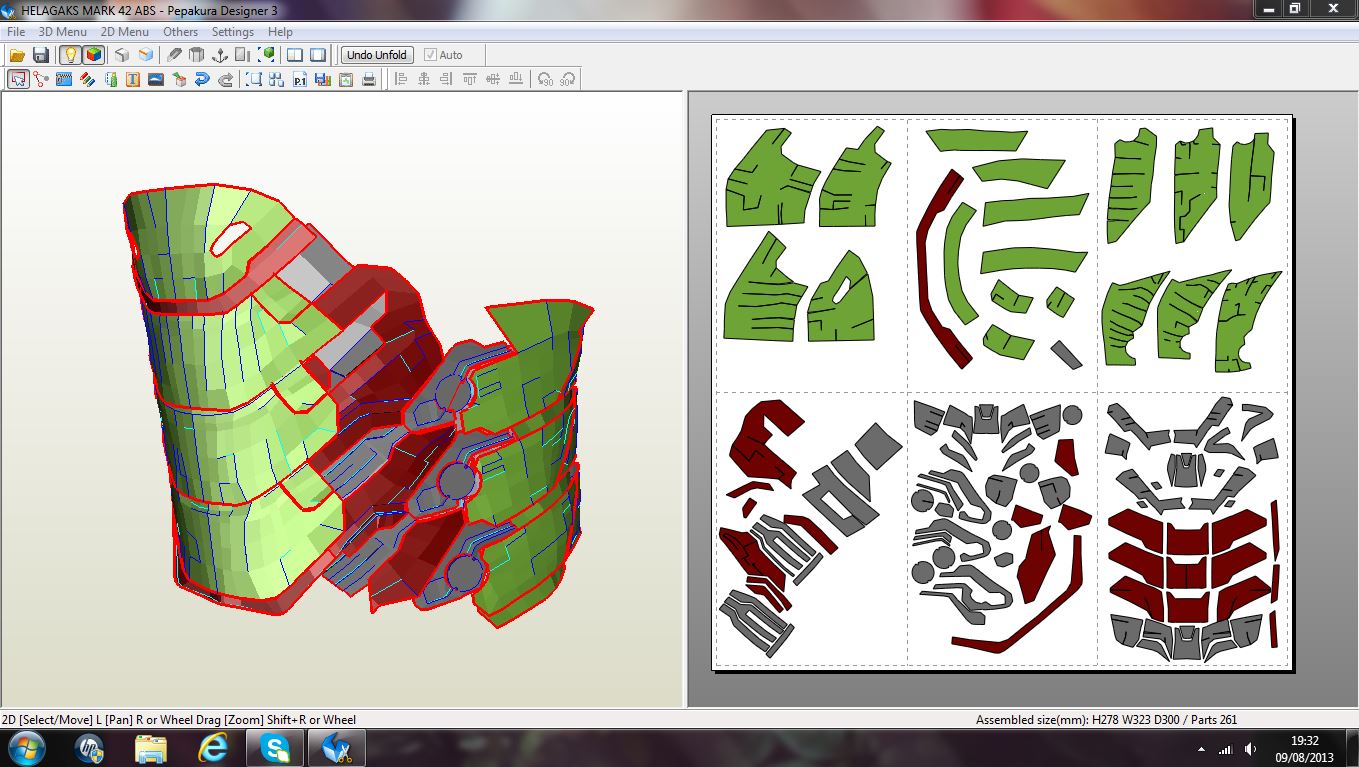1359x767 pixels.
Task: Click the arrange parts squares icon
Action: pos(277,79)
